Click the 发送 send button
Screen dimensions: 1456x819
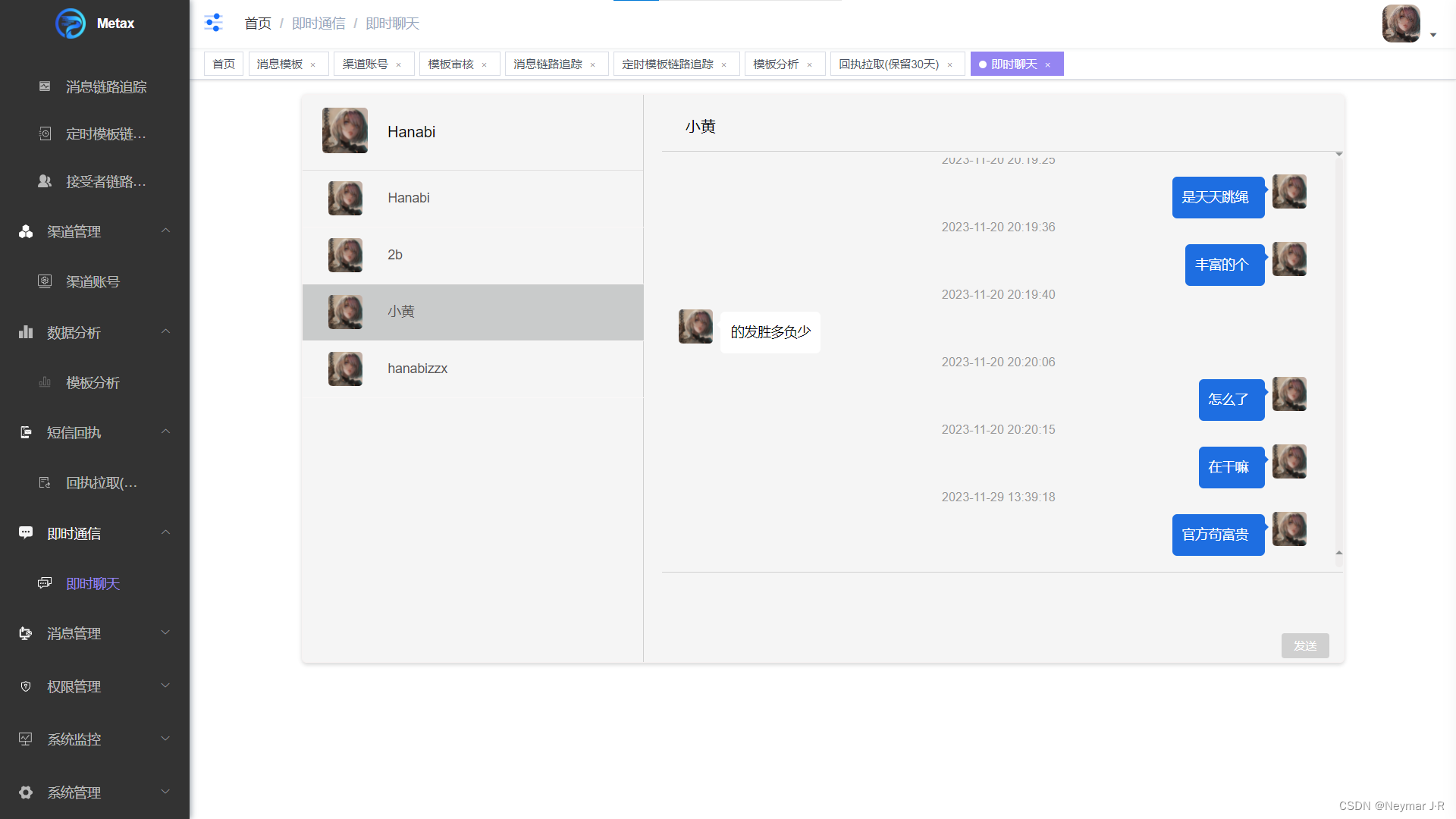pyautogui.click(x=1304, y=645)
